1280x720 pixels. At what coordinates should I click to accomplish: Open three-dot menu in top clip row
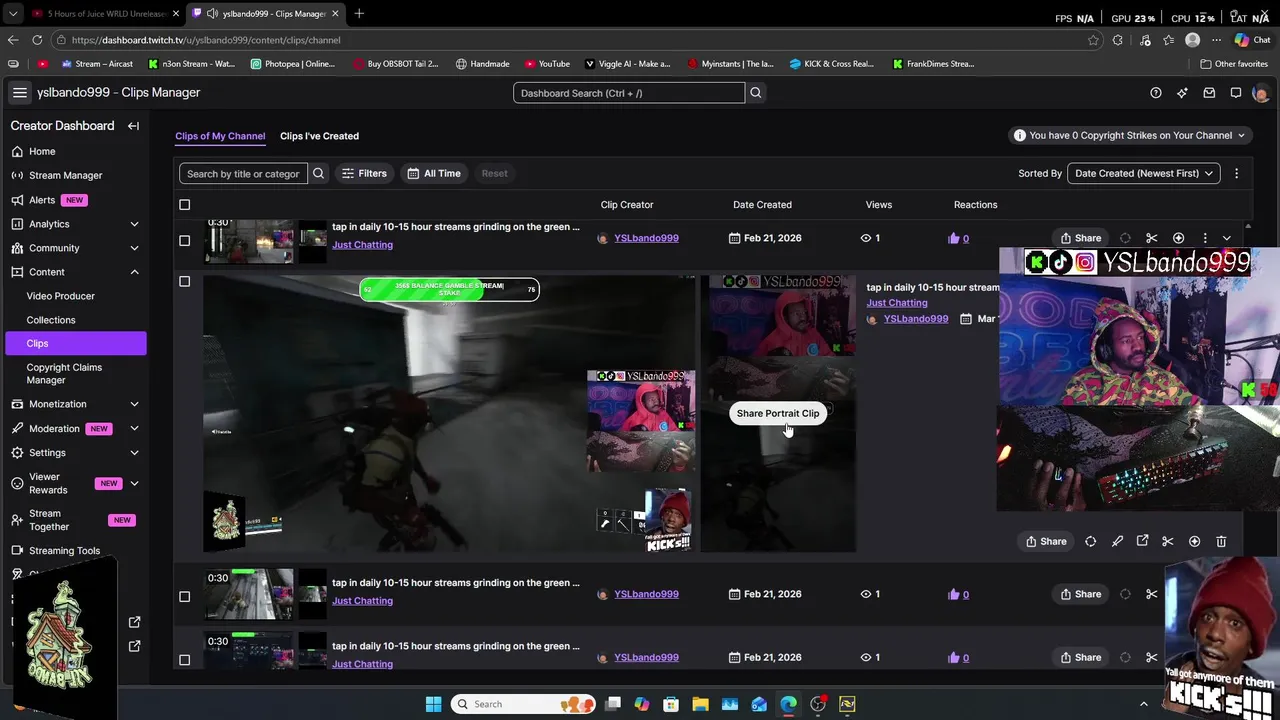pos(1205,238)
